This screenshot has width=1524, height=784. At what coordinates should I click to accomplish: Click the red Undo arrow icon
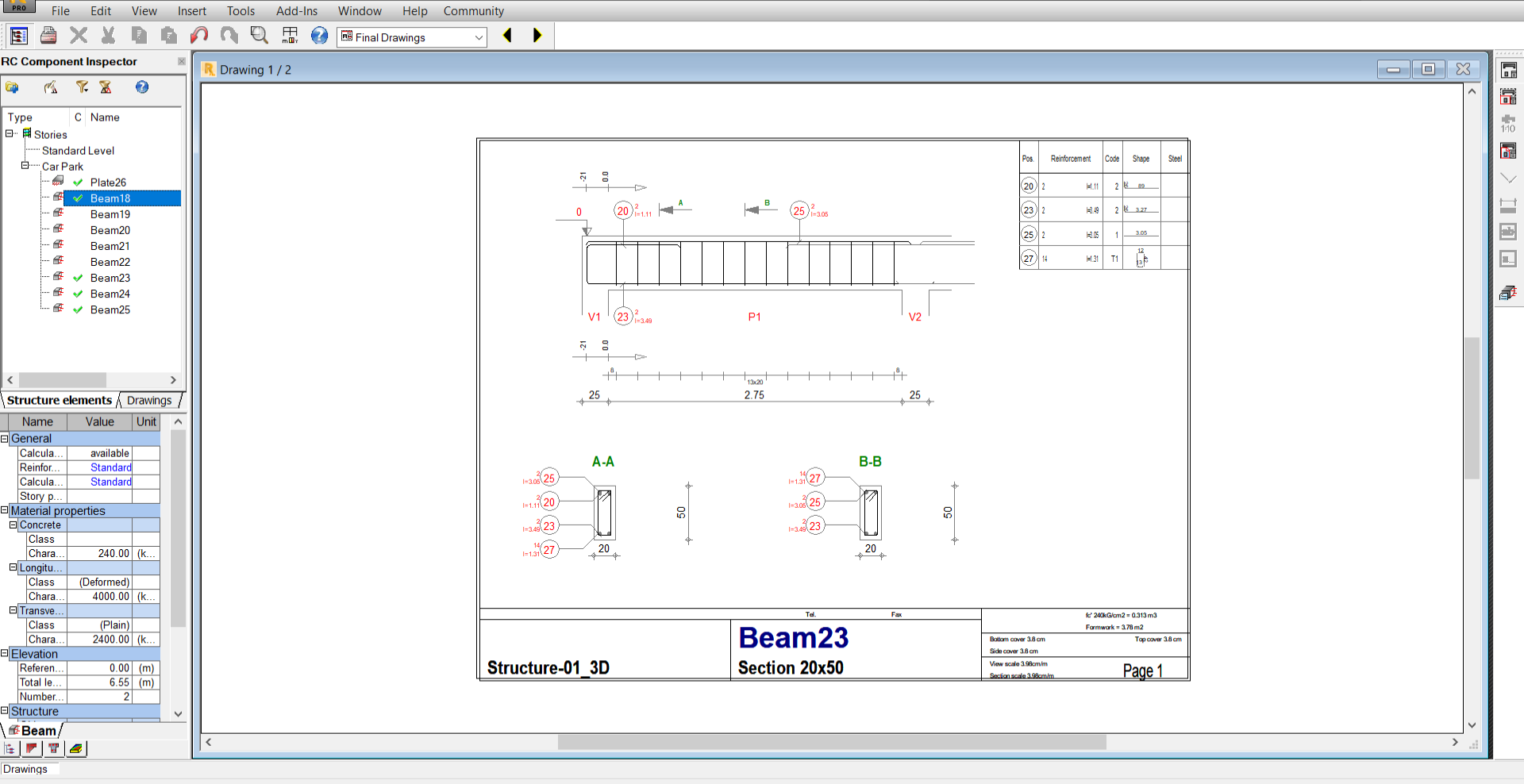pos(199,36)
